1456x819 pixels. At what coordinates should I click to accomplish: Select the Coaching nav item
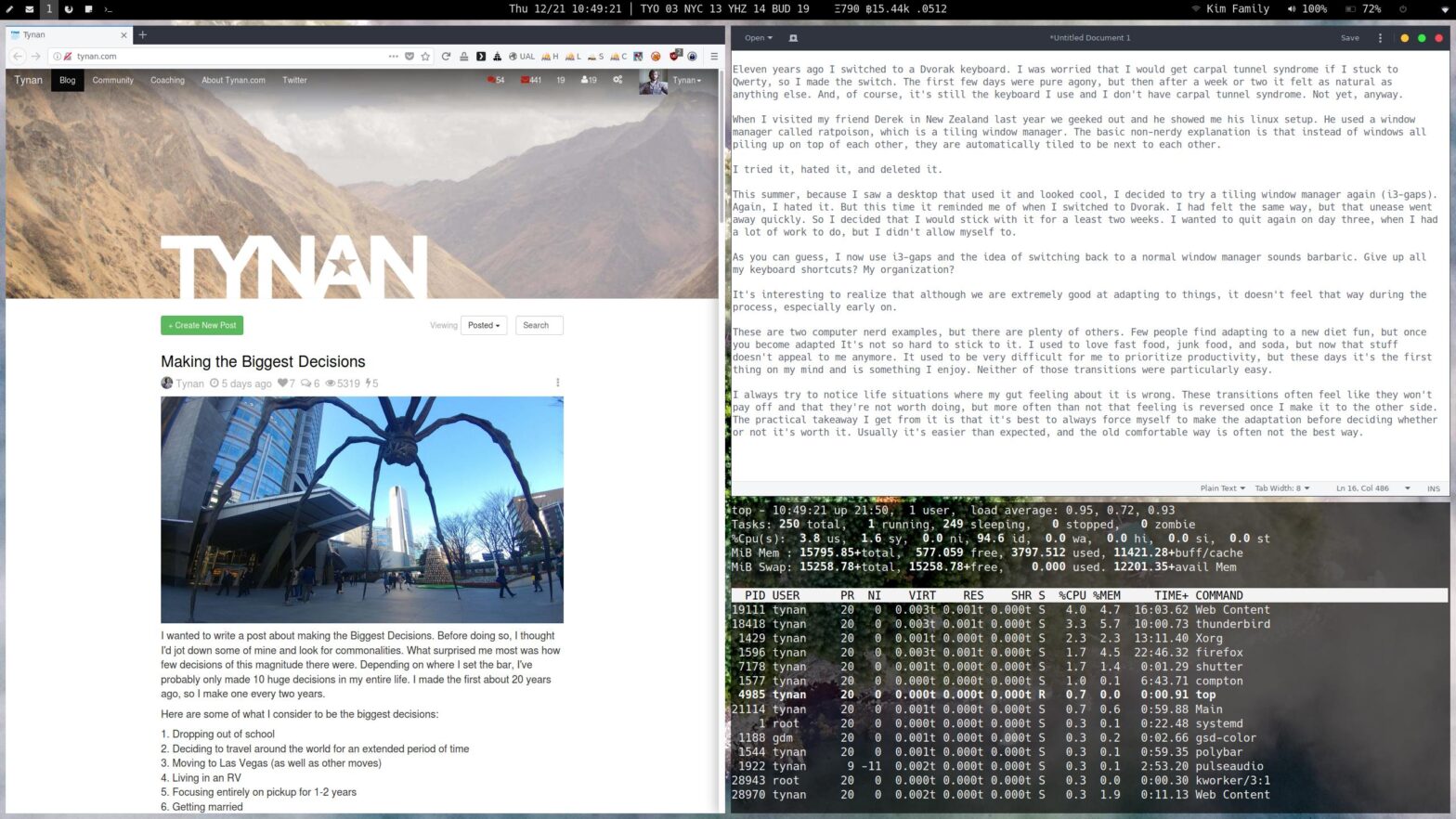167,81
